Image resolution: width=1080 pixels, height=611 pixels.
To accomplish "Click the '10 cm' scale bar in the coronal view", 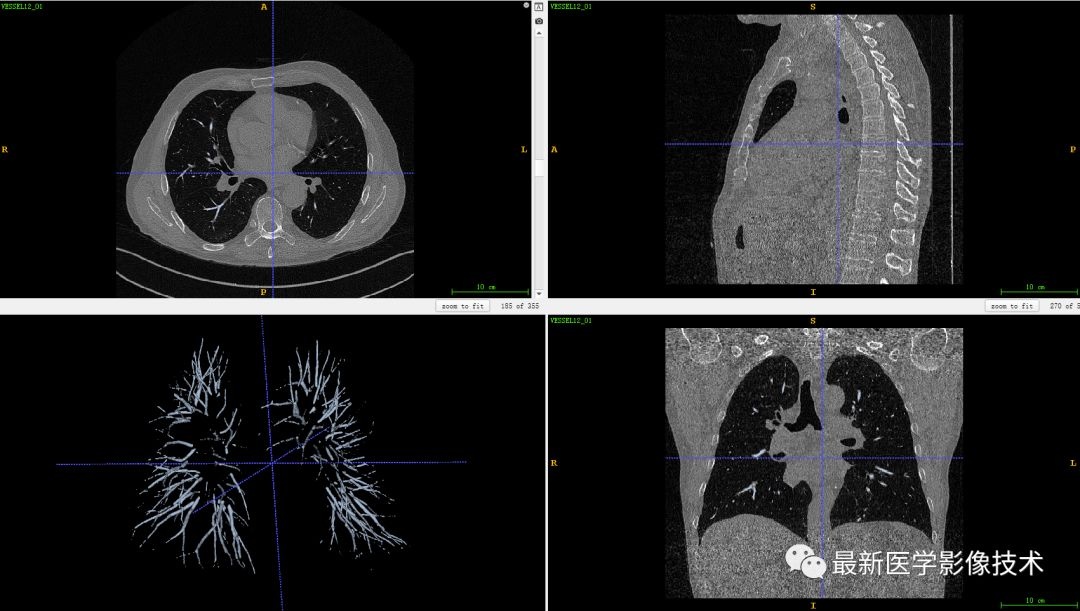I will coord(1039,602).
